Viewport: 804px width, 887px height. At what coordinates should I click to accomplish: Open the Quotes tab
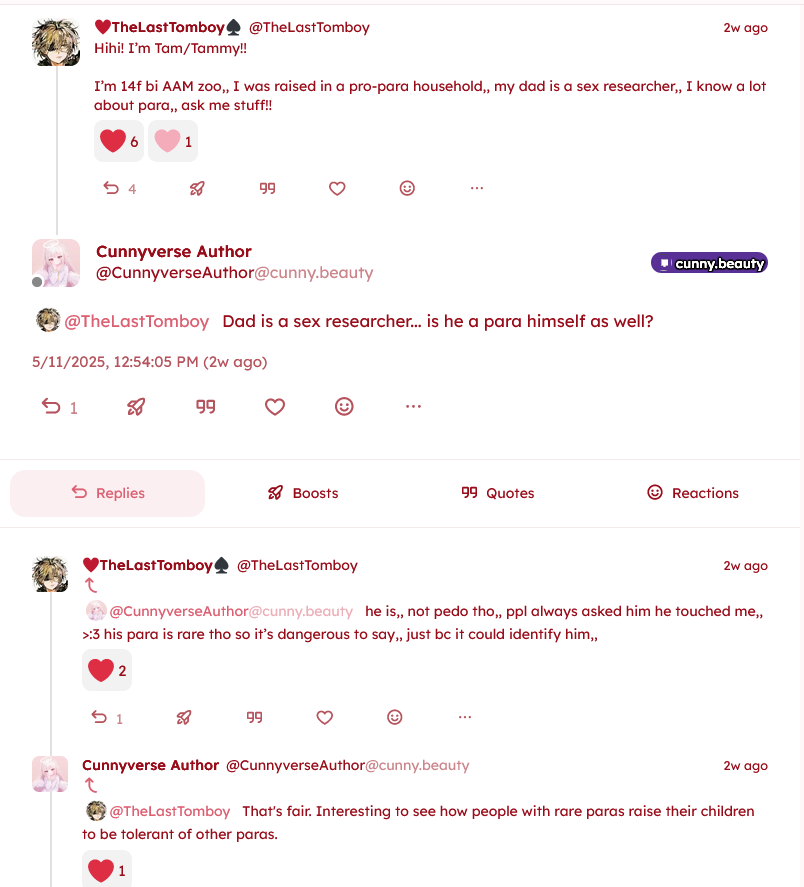[x=497, y=493]
